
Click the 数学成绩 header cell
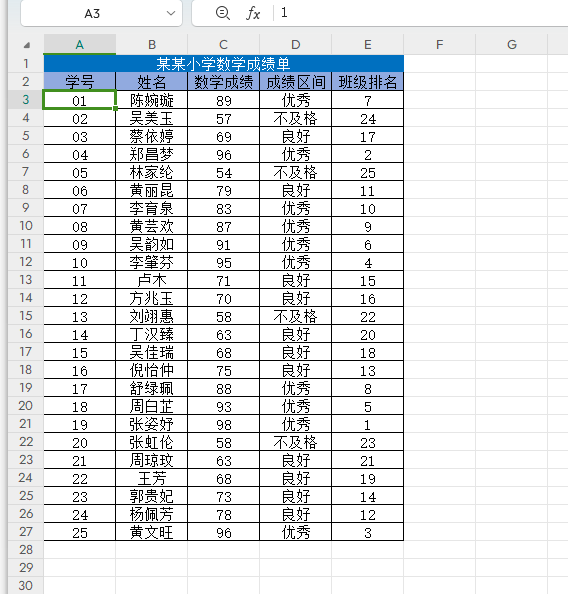(224, 81)
